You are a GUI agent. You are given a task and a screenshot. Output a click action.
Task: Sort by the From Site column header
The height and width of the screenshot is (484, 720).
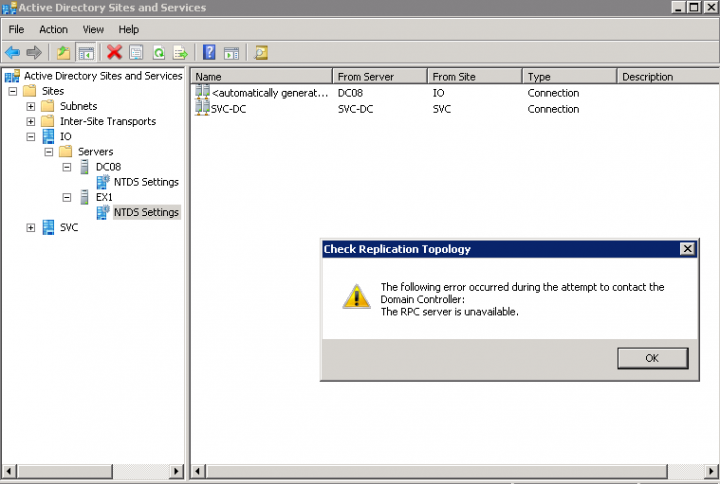pos(475,76)
